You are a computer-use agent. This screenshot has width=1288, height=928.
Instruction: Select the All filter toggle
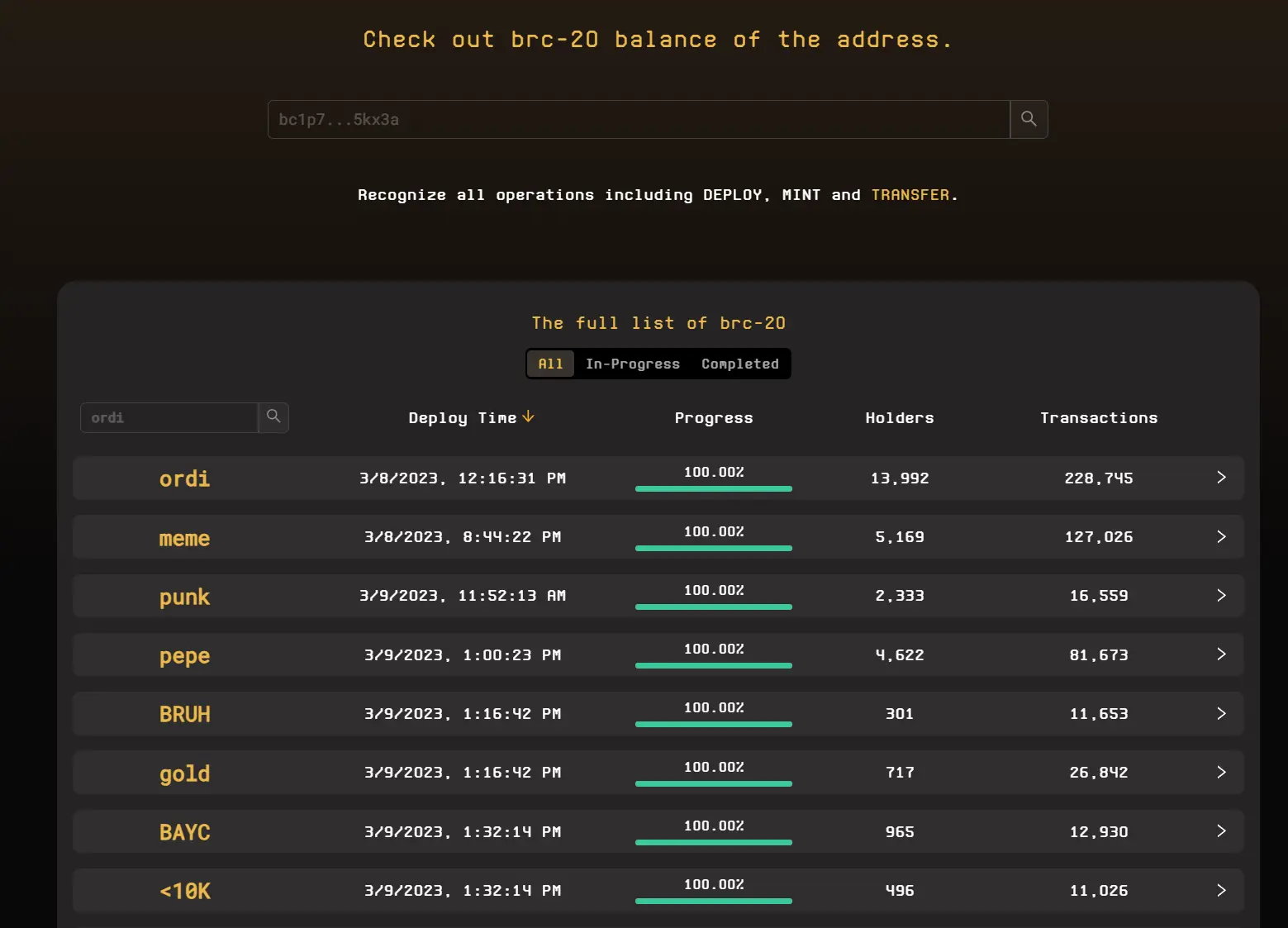point(550,364)
